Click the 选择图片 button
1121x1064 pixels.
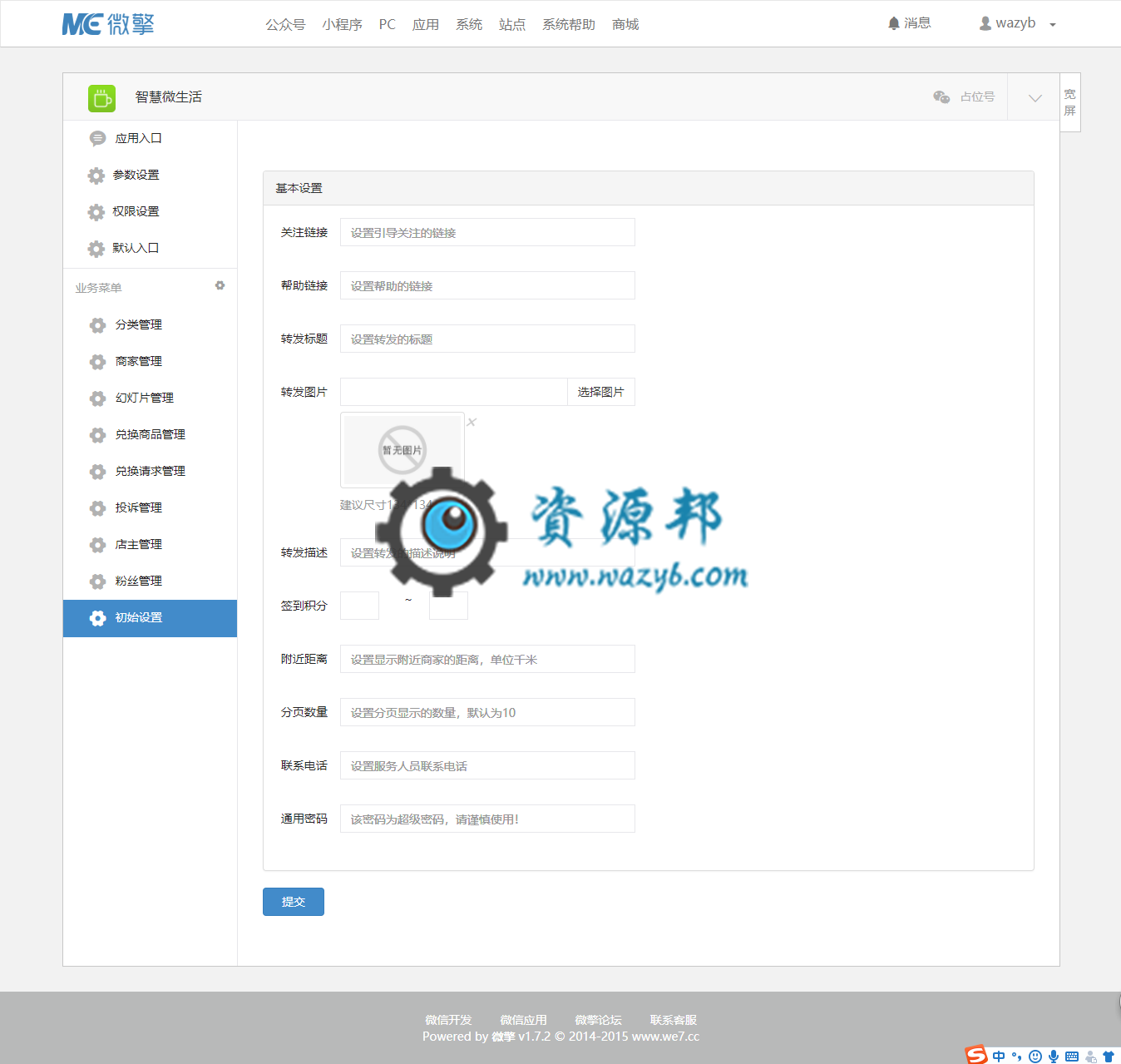601,392
